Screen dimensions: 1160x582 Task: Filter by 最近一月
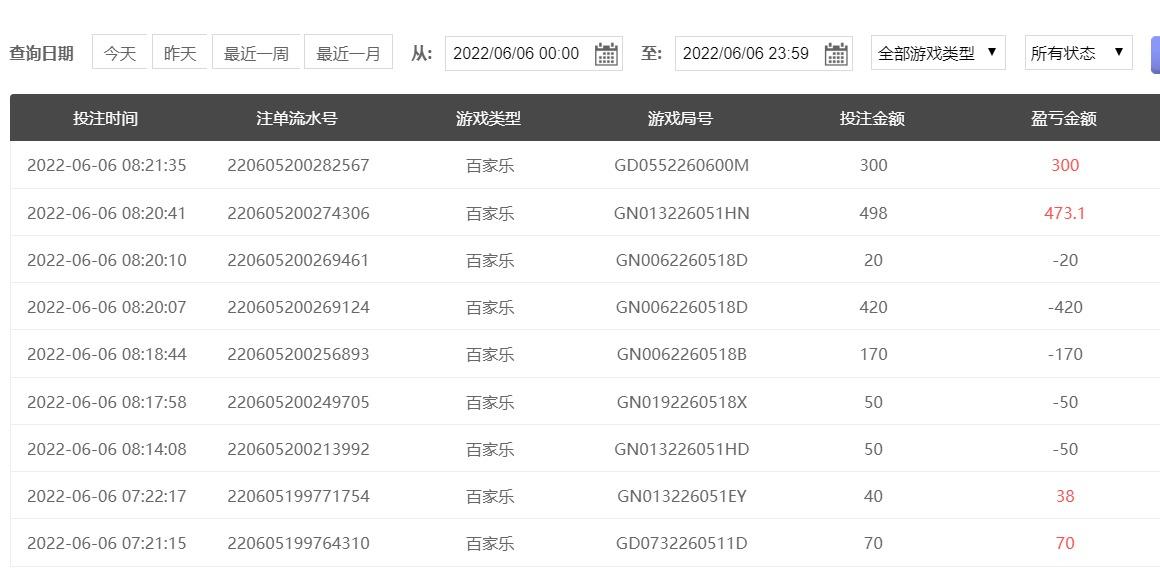pos(348,53)
